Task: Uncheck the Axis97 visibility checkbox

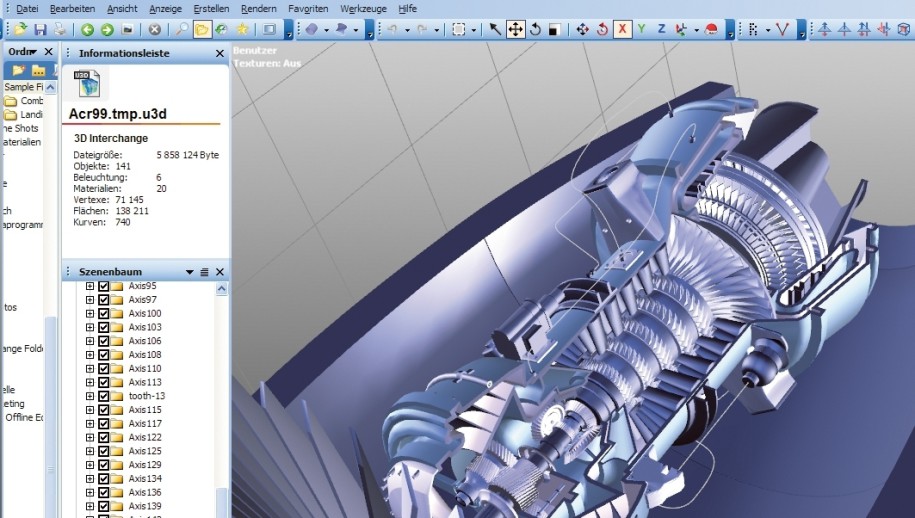Action: pyautogui.click(x=104, y=300)
